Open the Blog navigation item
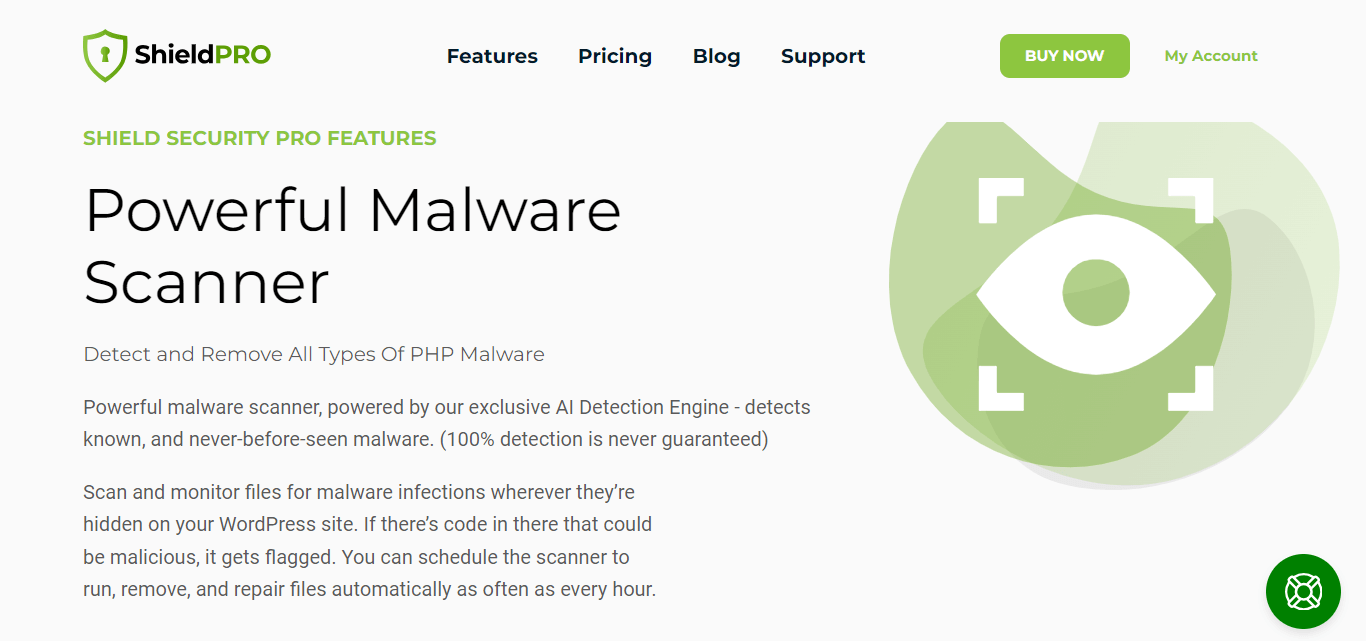 click(716, 56)
